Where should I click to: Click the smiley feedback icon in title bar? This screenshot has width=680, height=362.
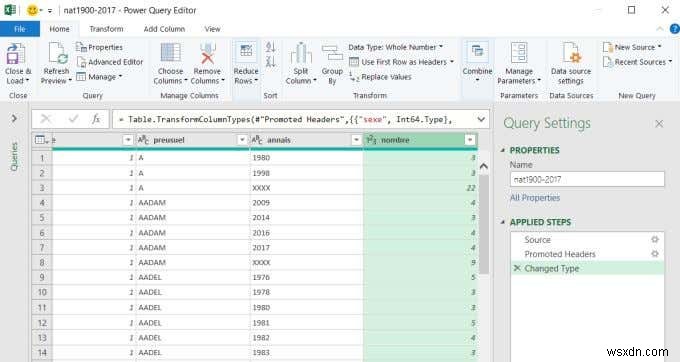(32, 10)
